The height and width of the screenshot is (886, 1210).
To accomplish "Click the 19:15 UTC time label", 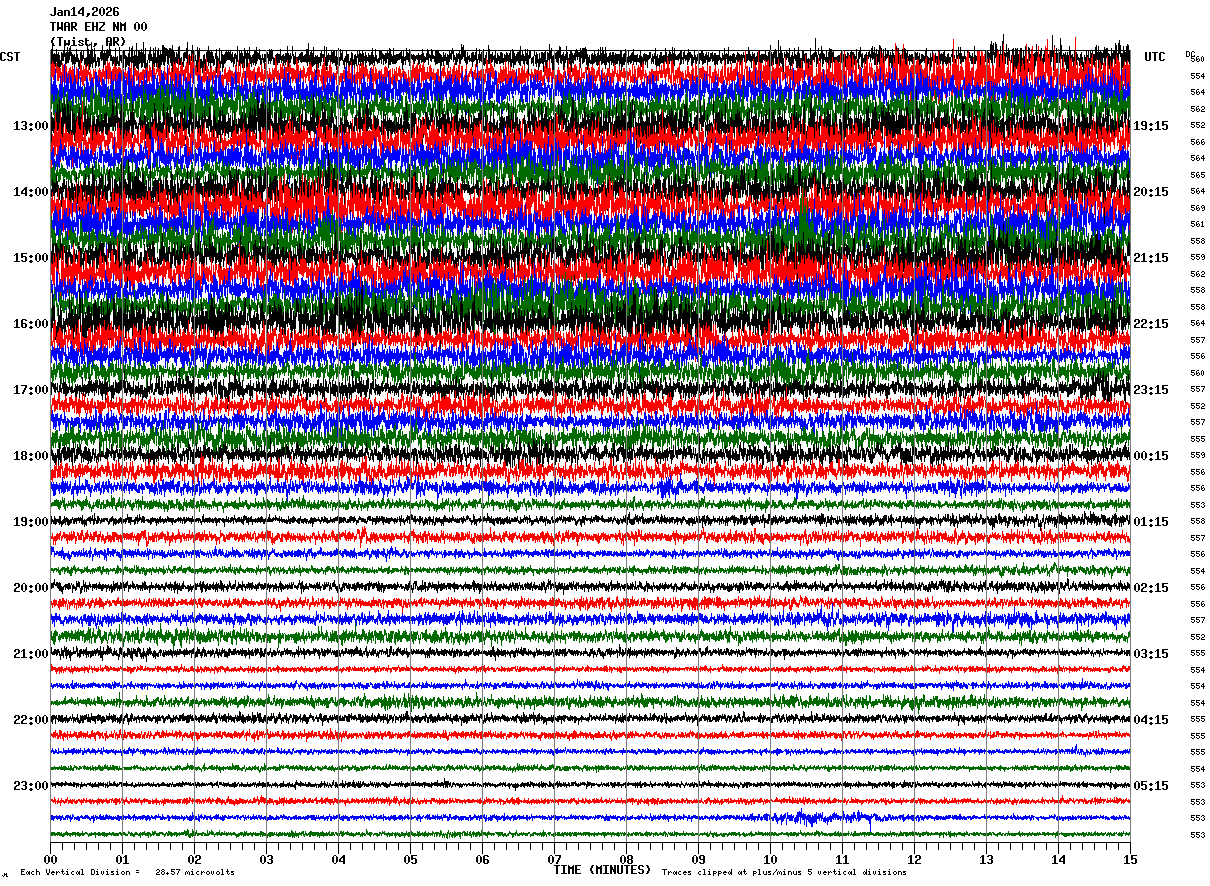I will point(1151,126).
